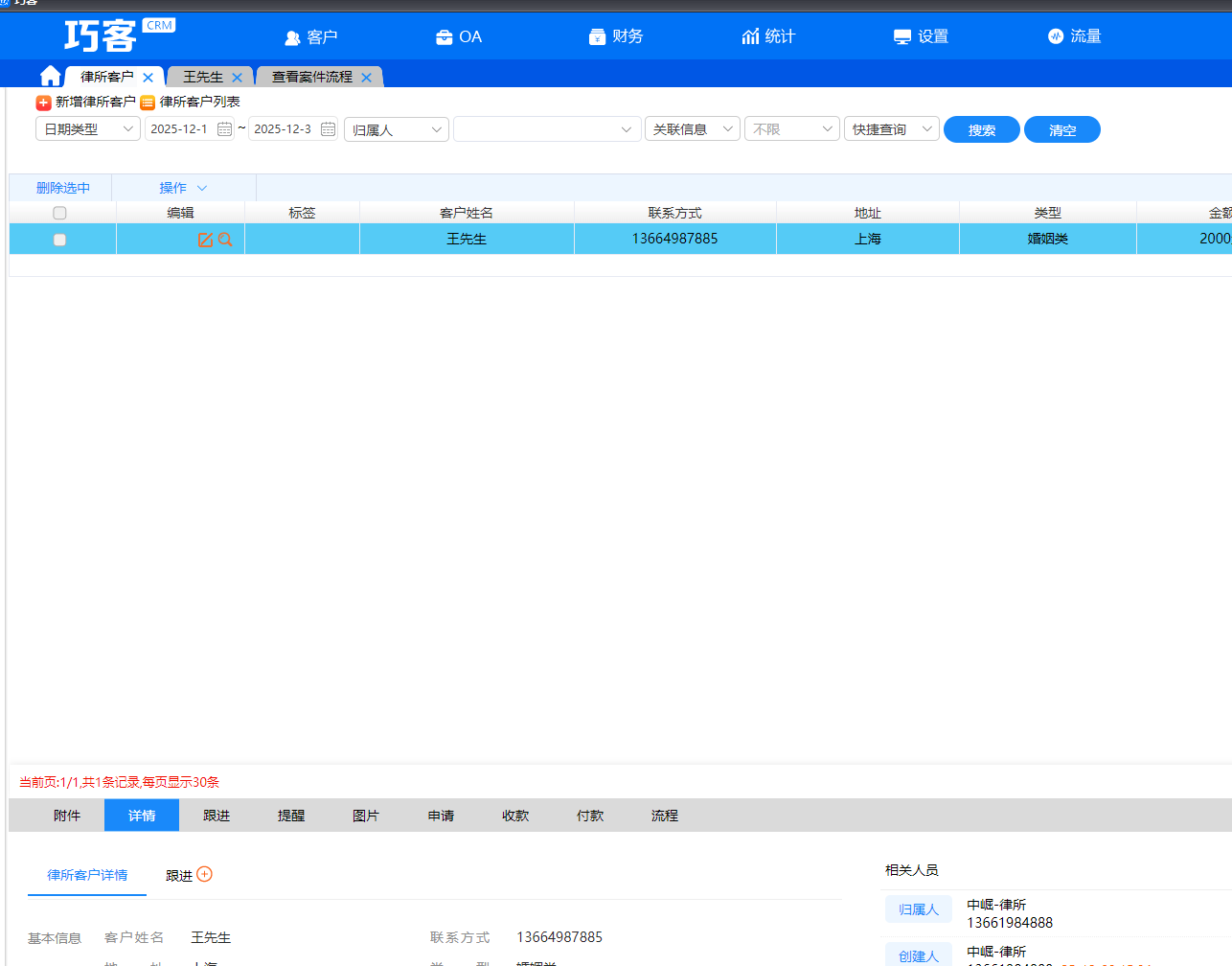Click the 删除选中 link
1232x966 pixels.
point(63,188)
